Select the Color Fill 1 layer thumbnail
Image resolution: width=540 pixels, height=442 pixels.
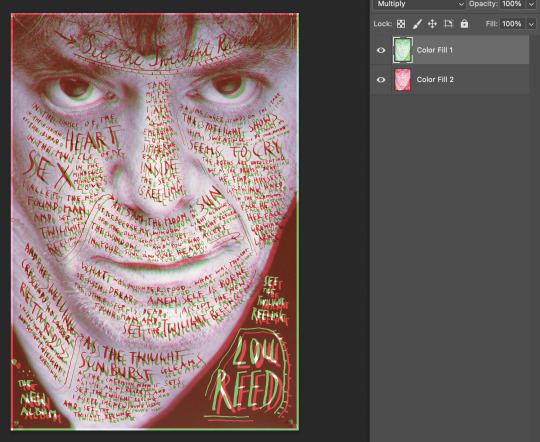(403, 50)
